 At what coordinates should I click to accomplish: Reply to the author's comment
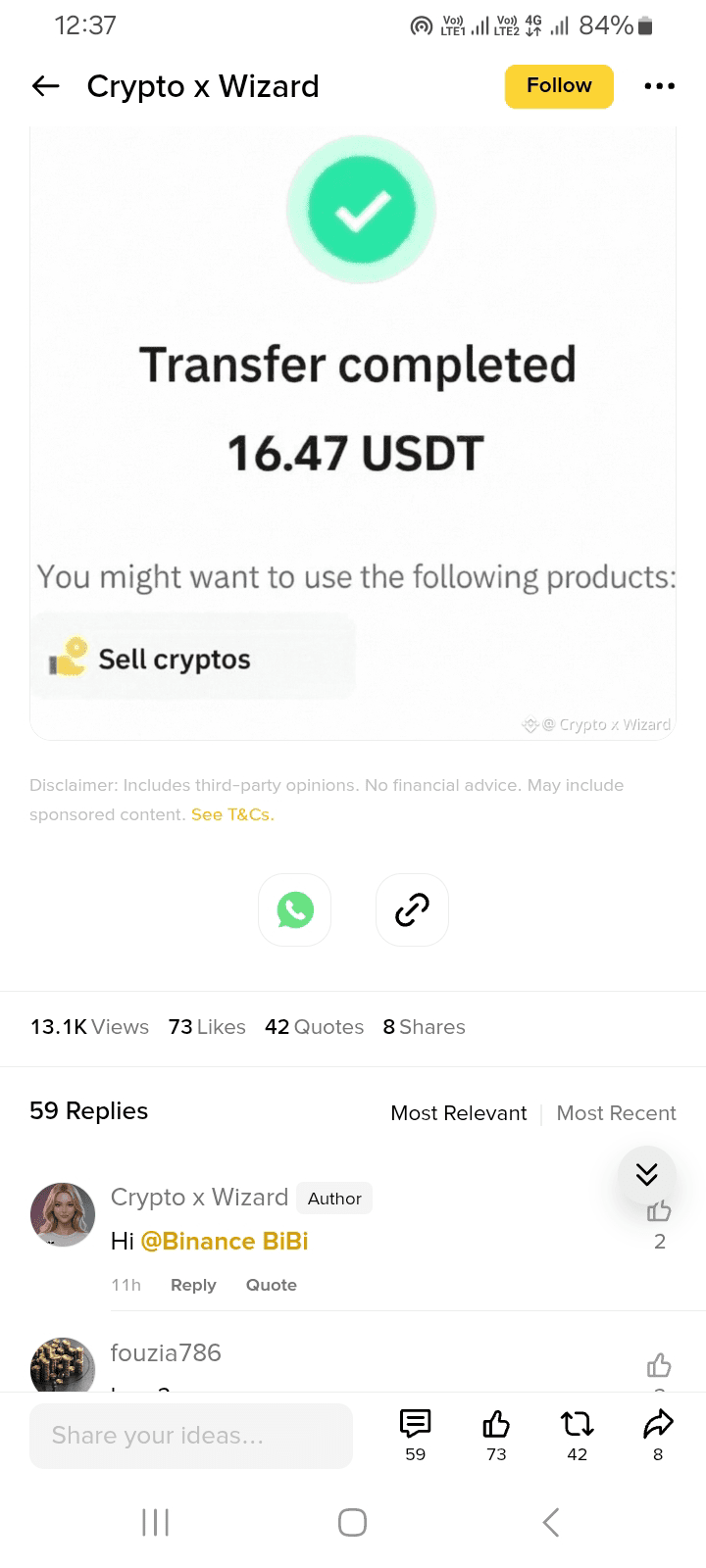[x=193, y=1285]
